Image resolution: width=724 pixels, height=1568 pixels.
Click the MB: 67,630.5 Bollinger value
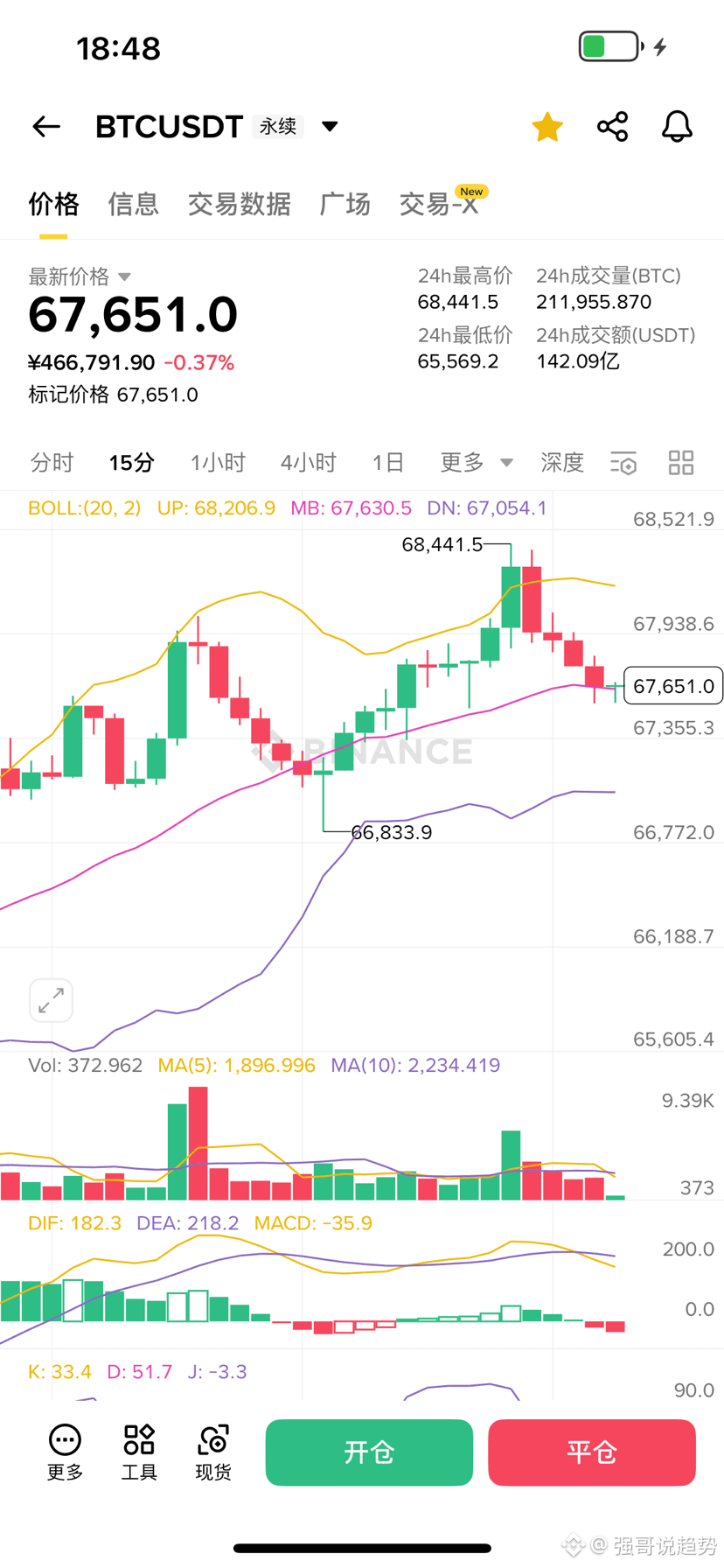(x=351, y=507)
